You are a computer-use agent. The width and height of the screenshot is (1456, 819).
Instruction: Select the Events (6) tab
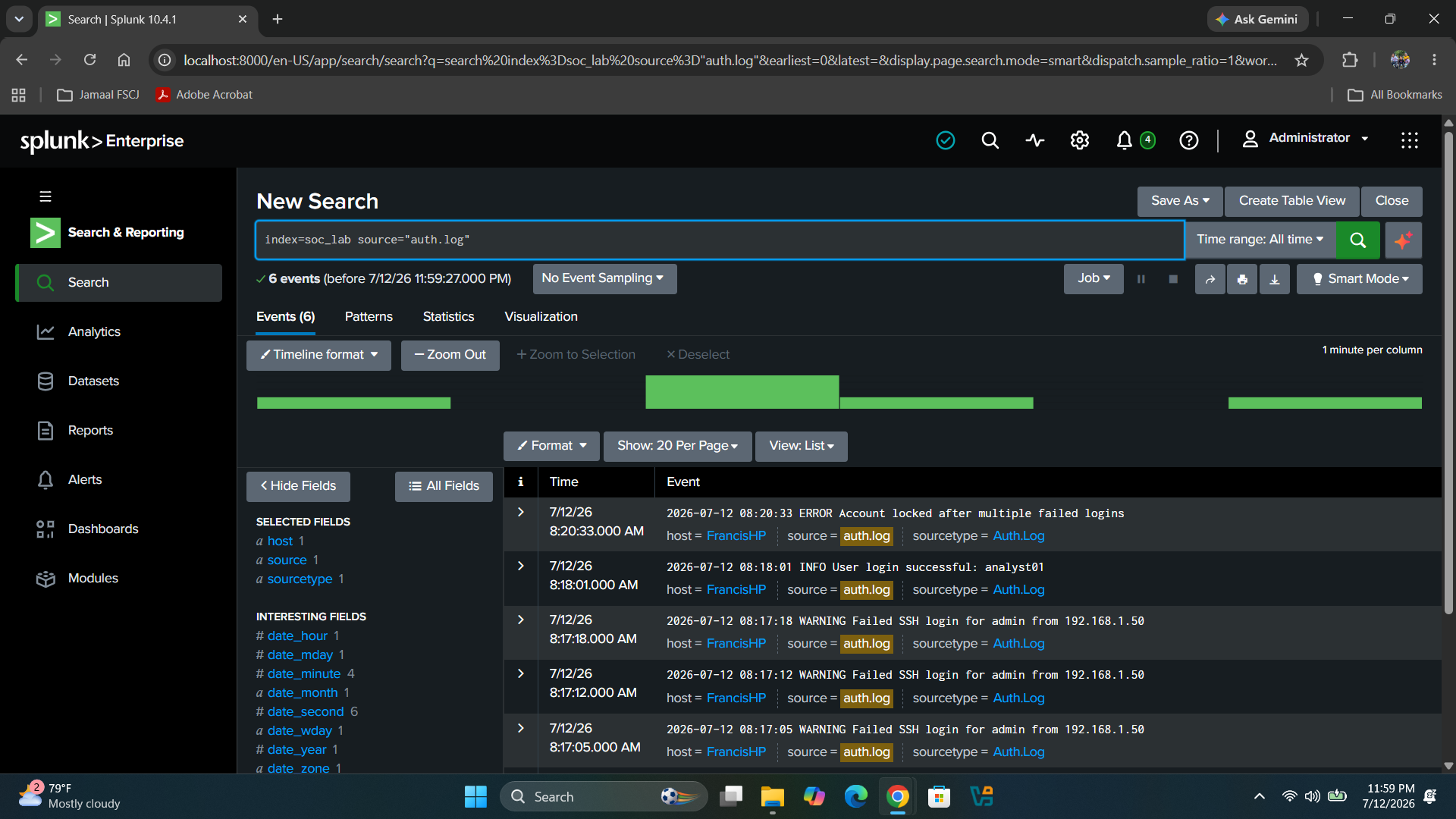tap(285, 316)
